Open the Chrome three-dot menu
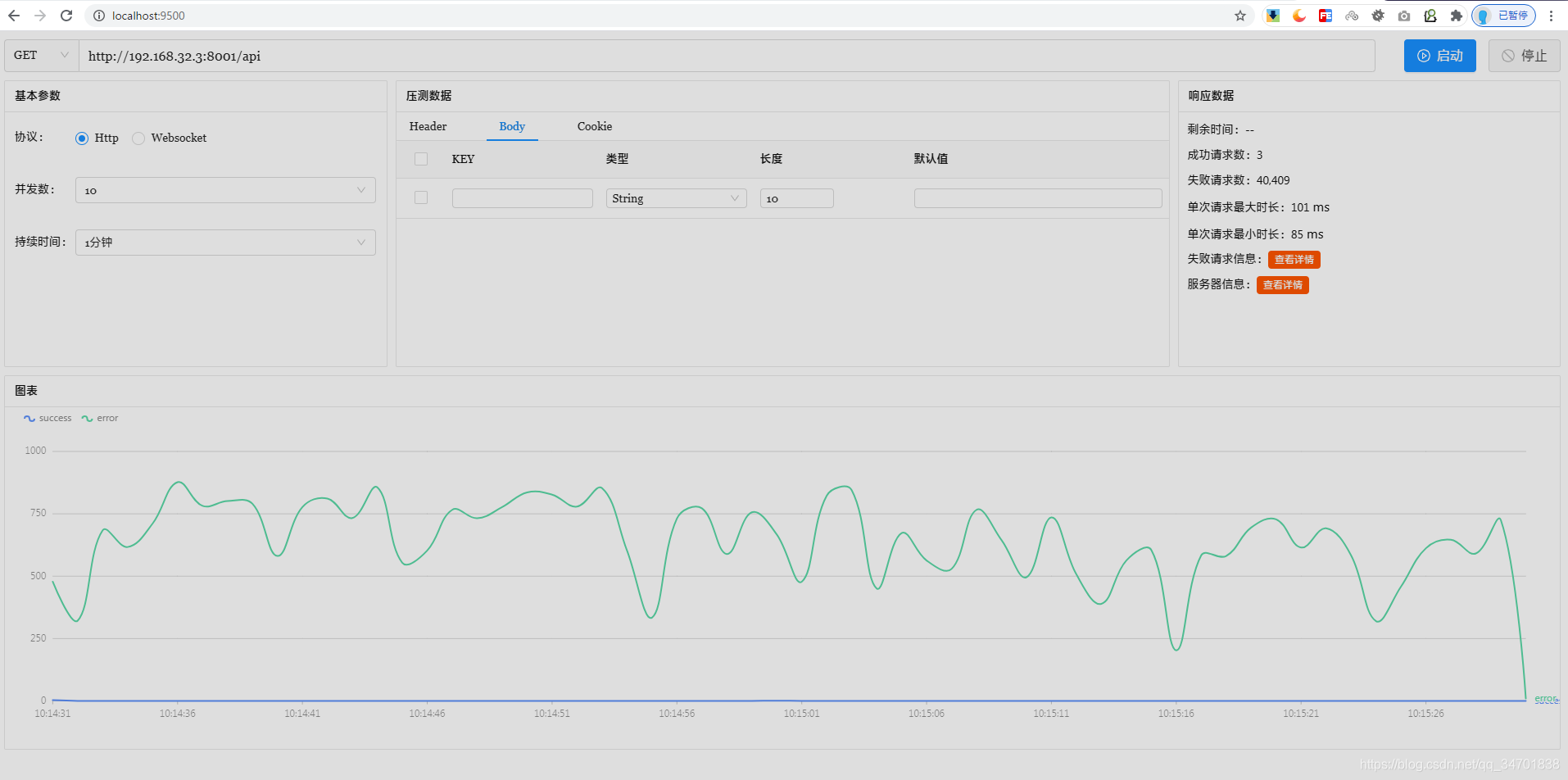Screen dimensions: 1568x780 point(1552,16)
